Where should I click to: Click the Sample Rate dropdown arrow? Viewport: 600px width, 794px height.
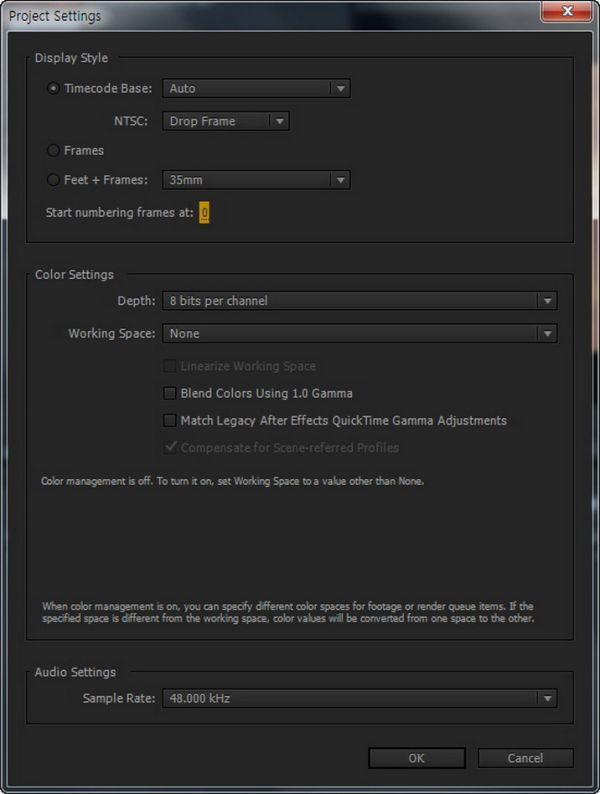click(547, 698)
